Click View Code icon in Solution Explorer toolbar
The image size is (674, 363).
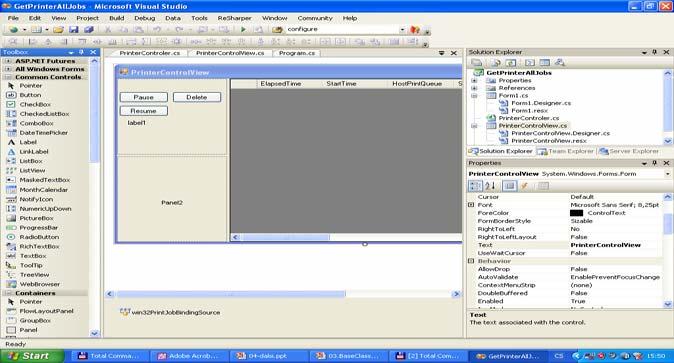[530, 63]
